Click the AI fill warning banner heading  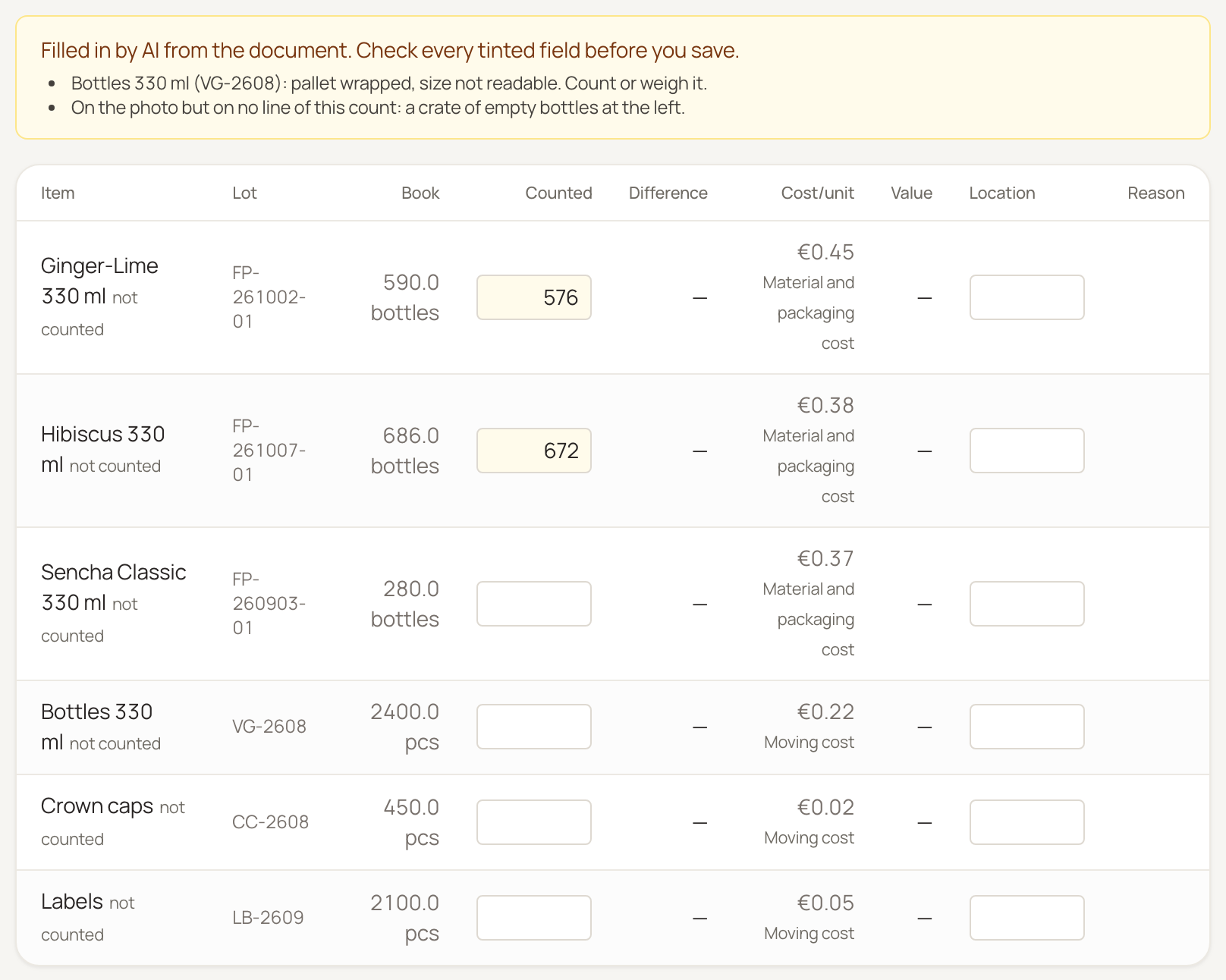coord(390,50)
